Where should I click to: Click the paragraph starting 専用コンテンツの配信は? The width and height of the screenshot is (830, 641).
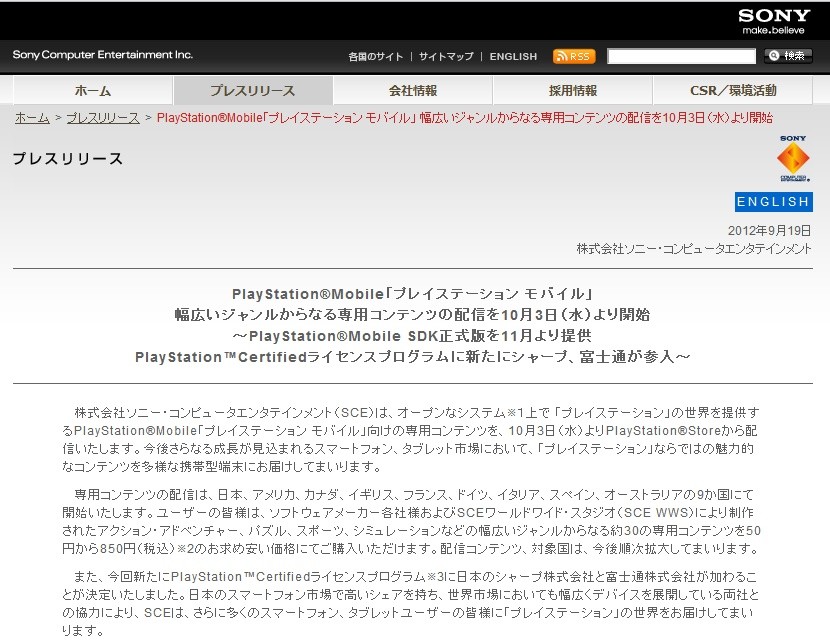pos(411,521)
